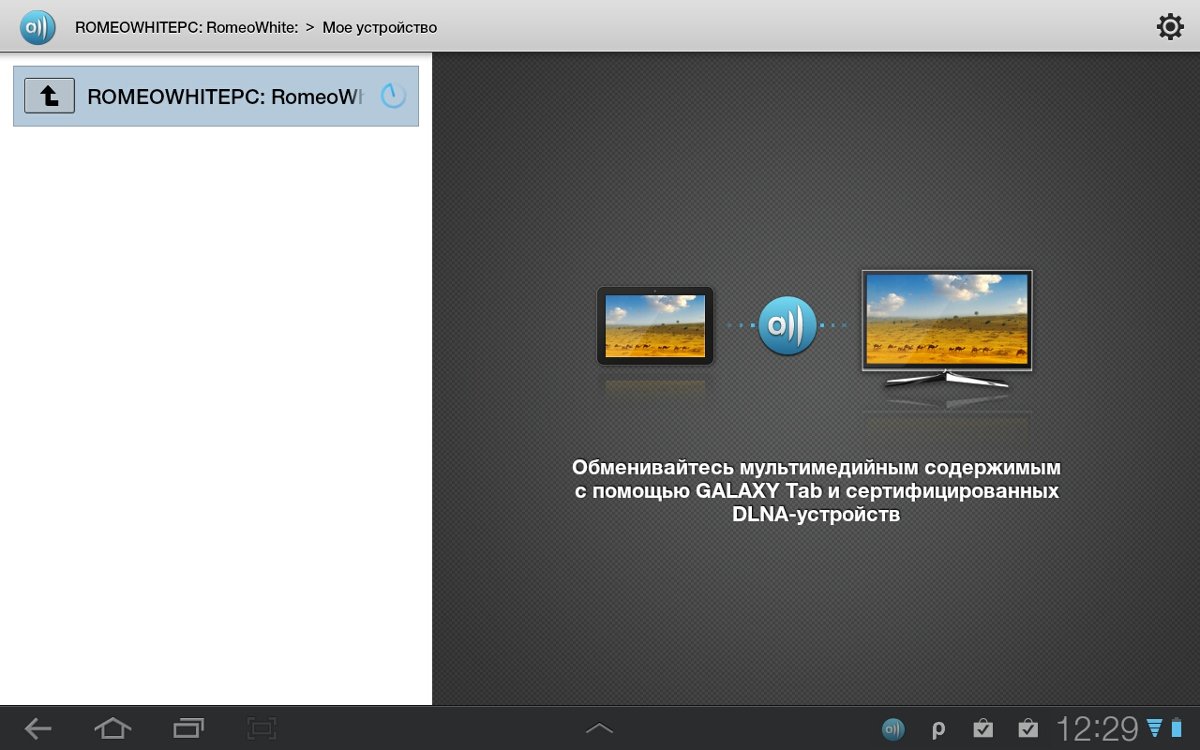1200x750 pixels.
Task: Tap the loading spinner in the device row
Action: (x=394, y=96)
